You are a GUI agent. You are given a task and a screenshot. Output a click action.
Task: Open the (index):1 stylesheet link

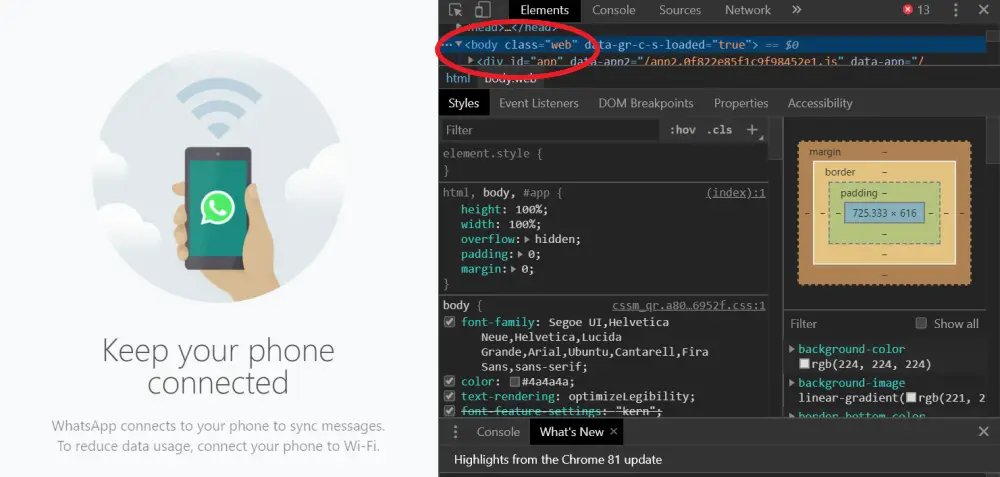point(736,193)
